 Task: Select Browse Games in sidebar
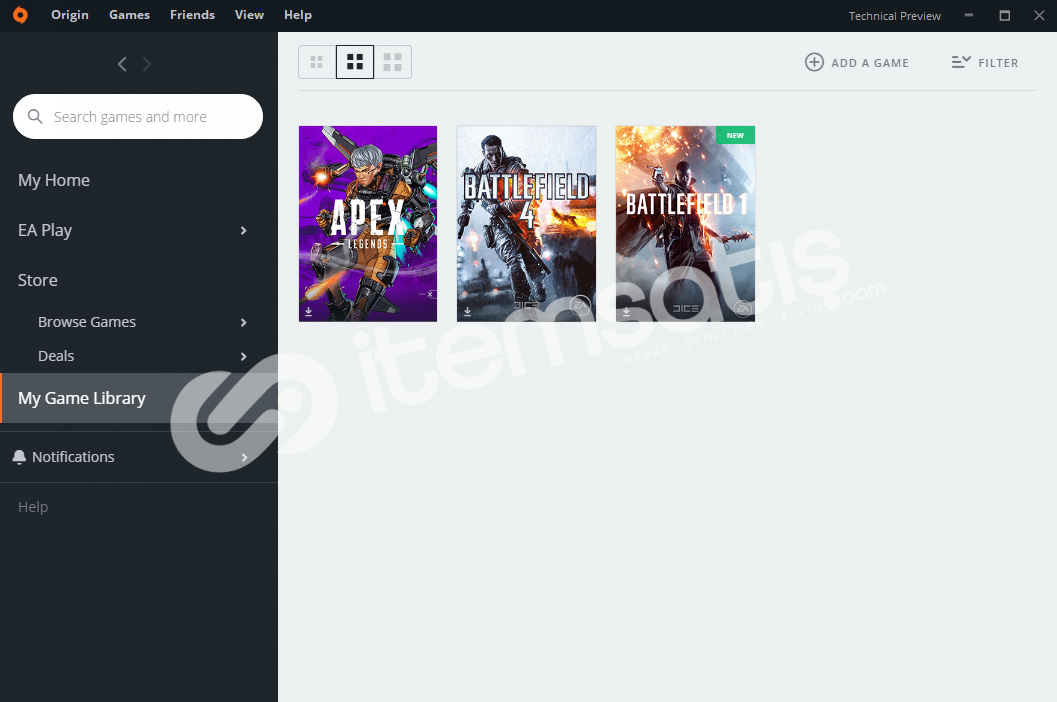[x=87, y=322]
